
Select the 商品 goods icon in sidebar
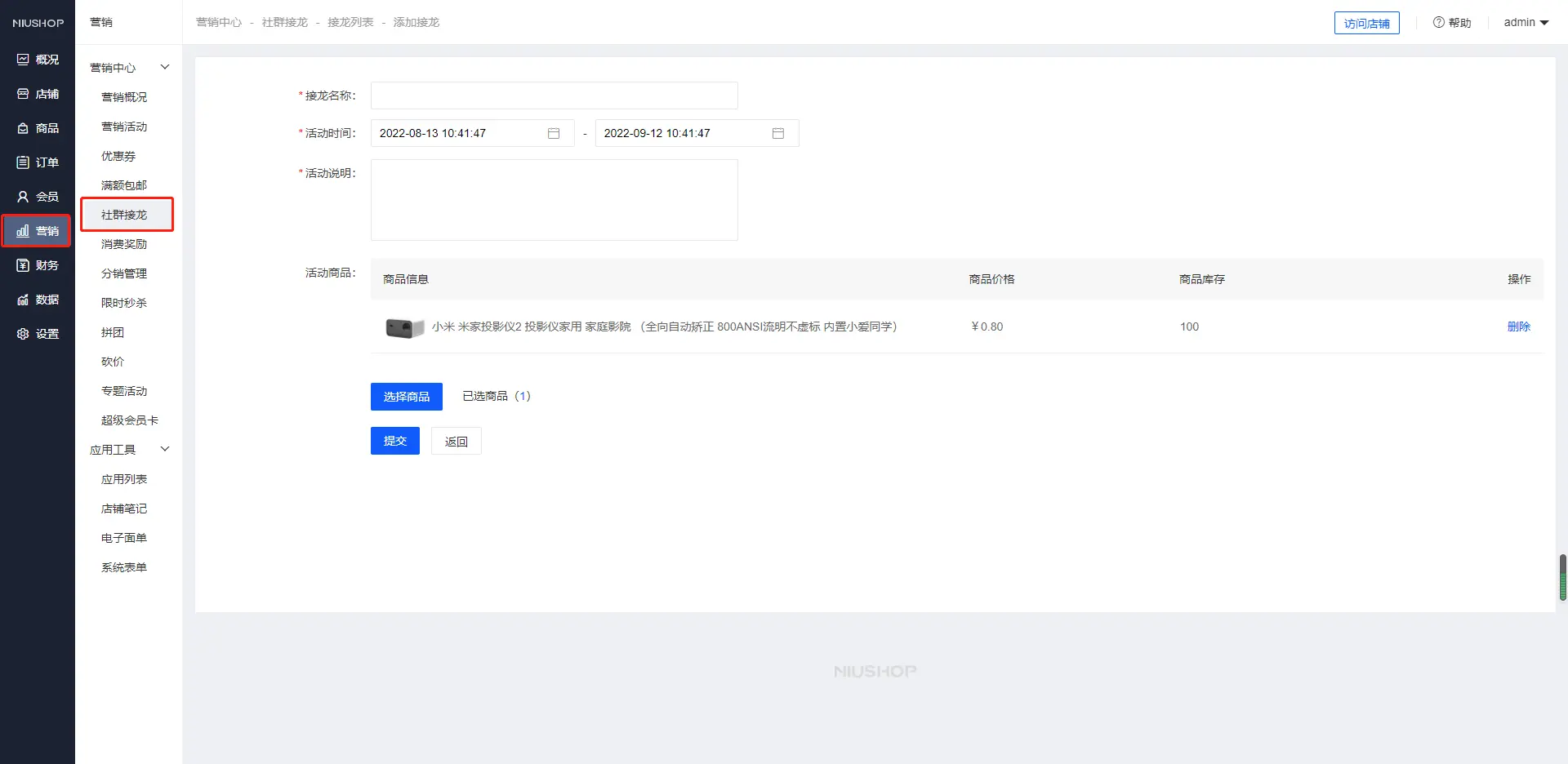click(23, 128)
